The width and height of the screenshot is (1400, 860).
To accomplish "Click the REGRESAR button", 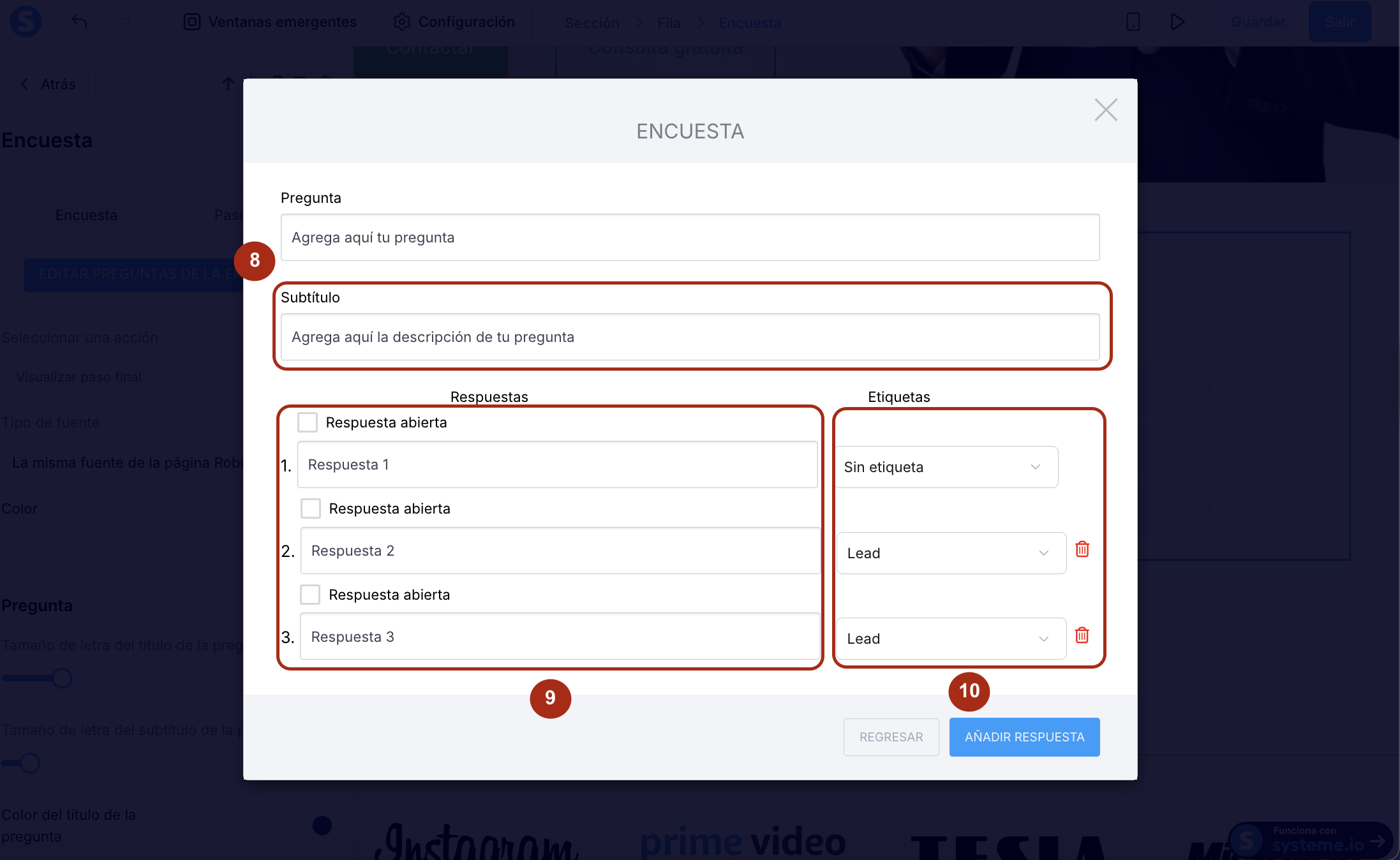I will click(x=891, y=737).
